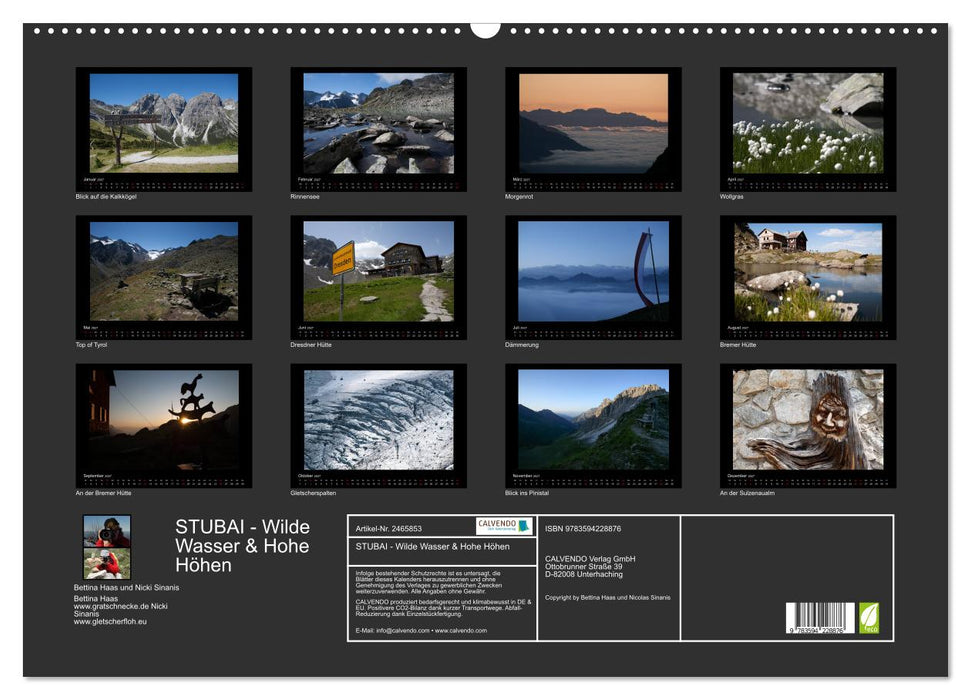Select the carved wooden face photo
Image resolution: width=971 pixels, height=700 pixels.
(808, 426)
